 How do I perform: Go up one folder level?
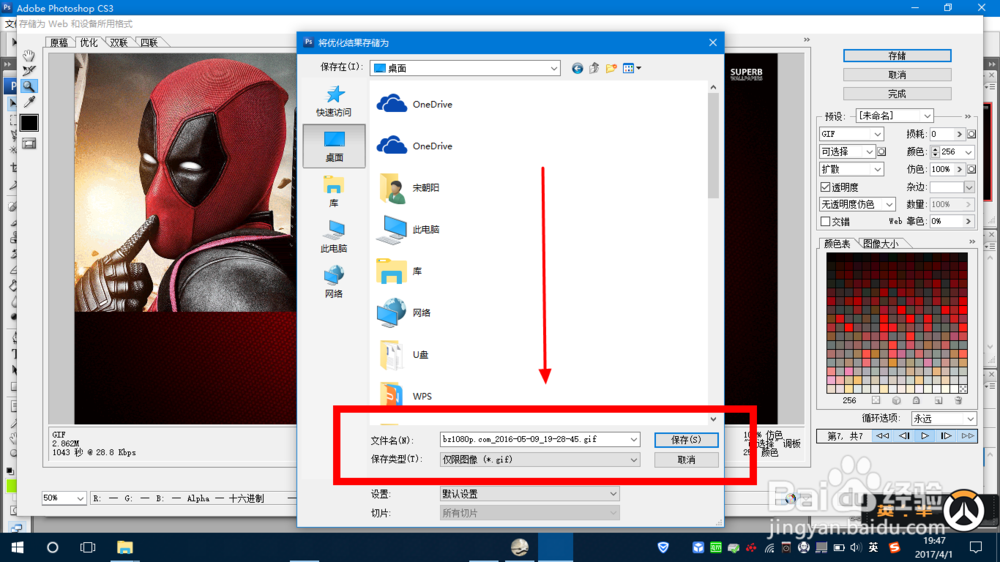point(594,68)
